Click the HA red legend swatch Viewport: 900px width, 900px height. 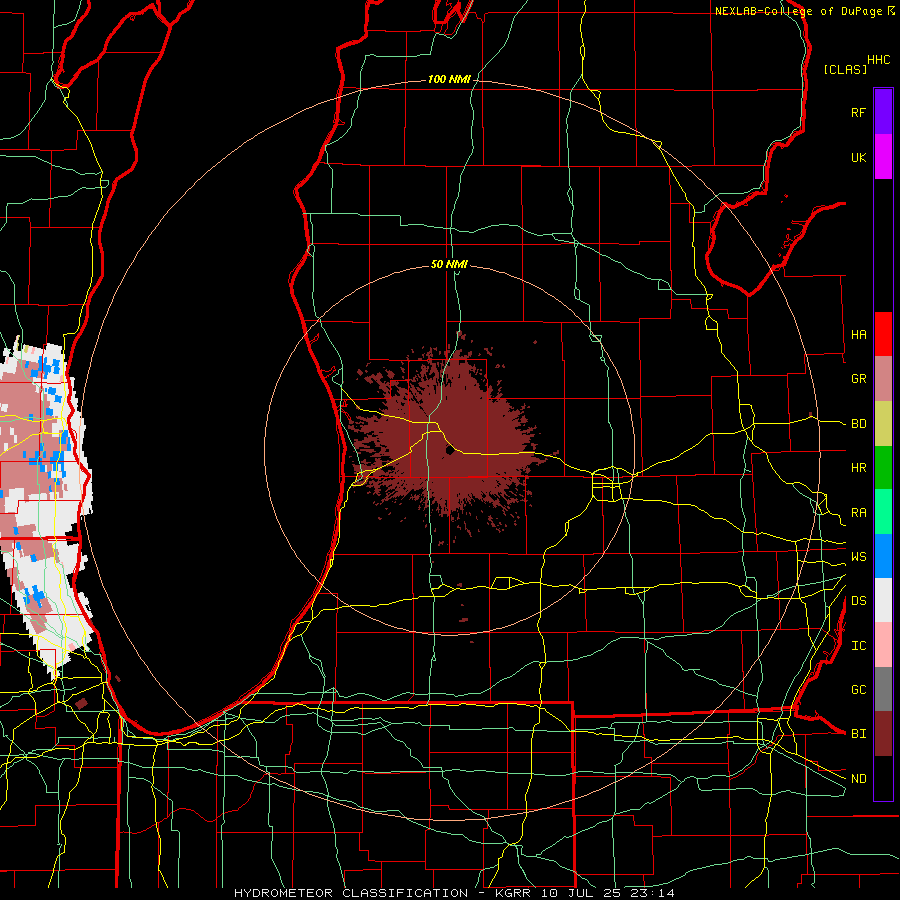point(883,334)
